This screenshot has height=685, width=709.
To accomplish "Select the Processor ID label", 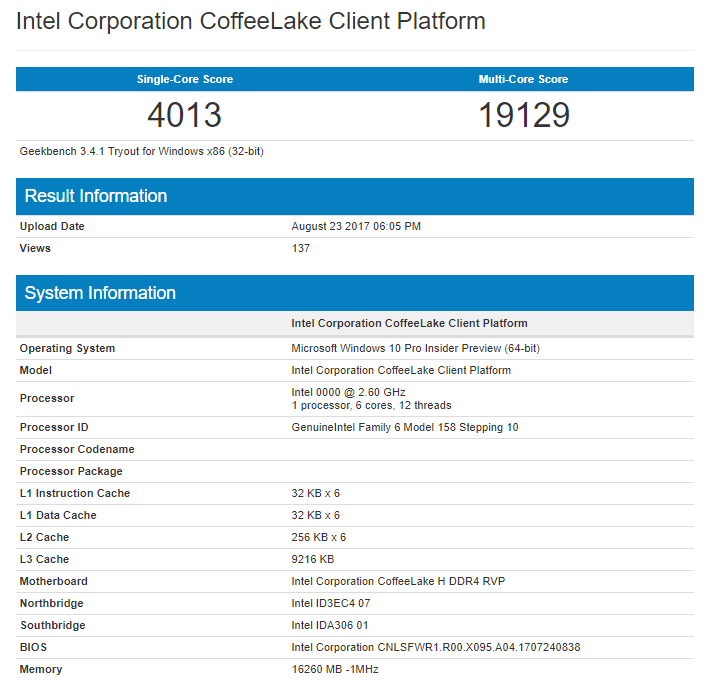I will pyautogui.click(x=54, y=427).
